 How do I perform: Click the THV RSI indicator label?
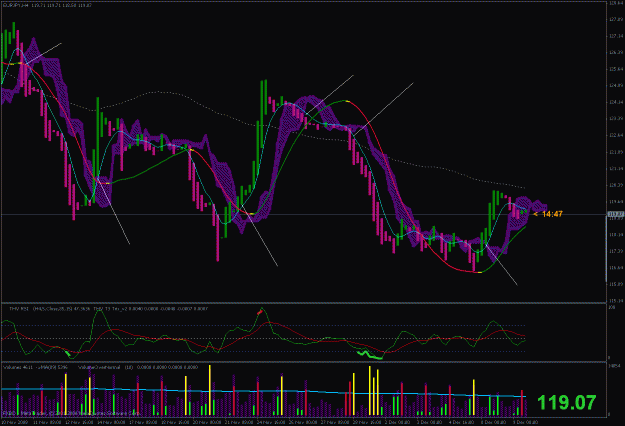[x=19, y=308]
